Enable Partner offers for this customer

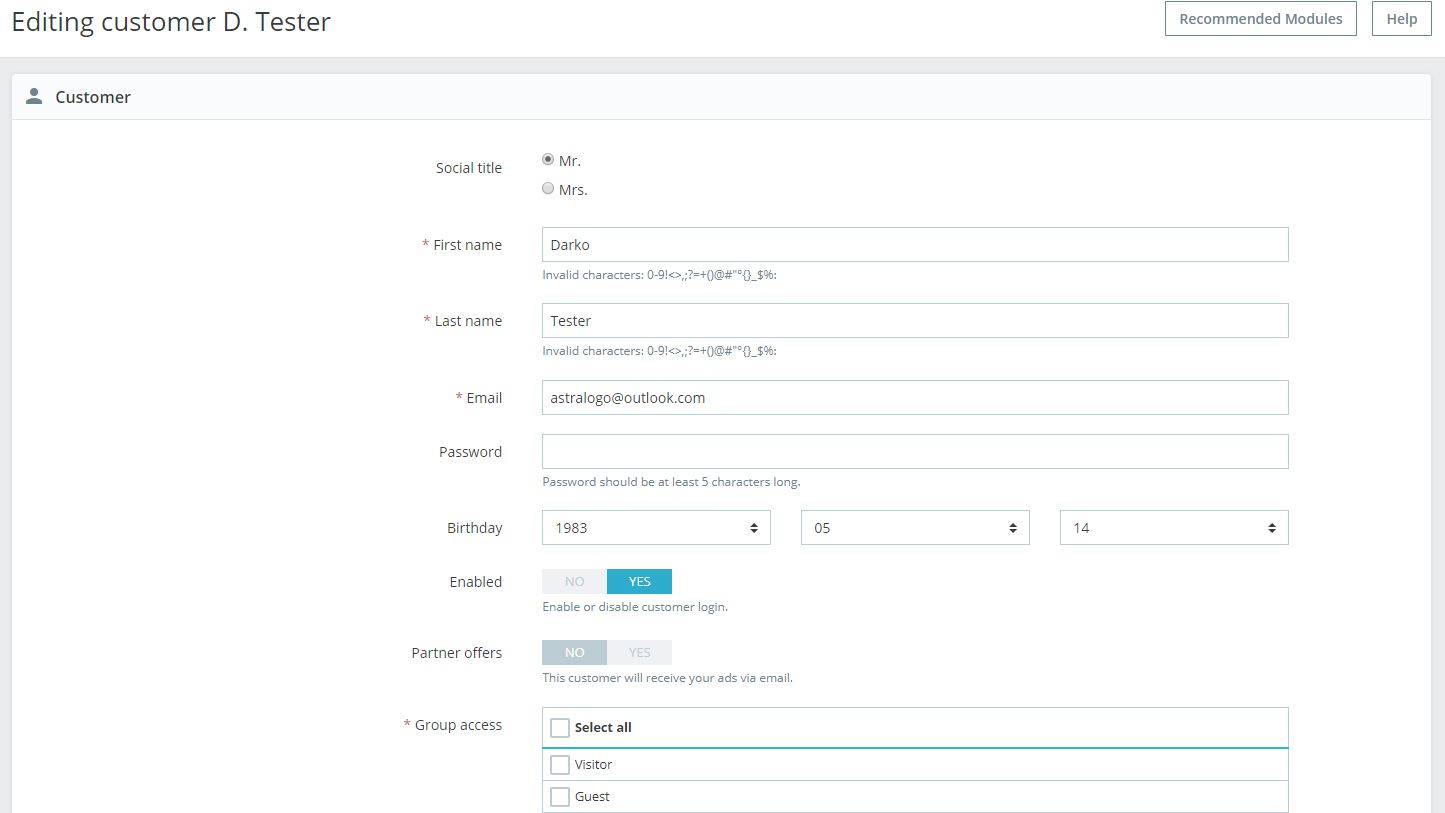coord(639,652)
